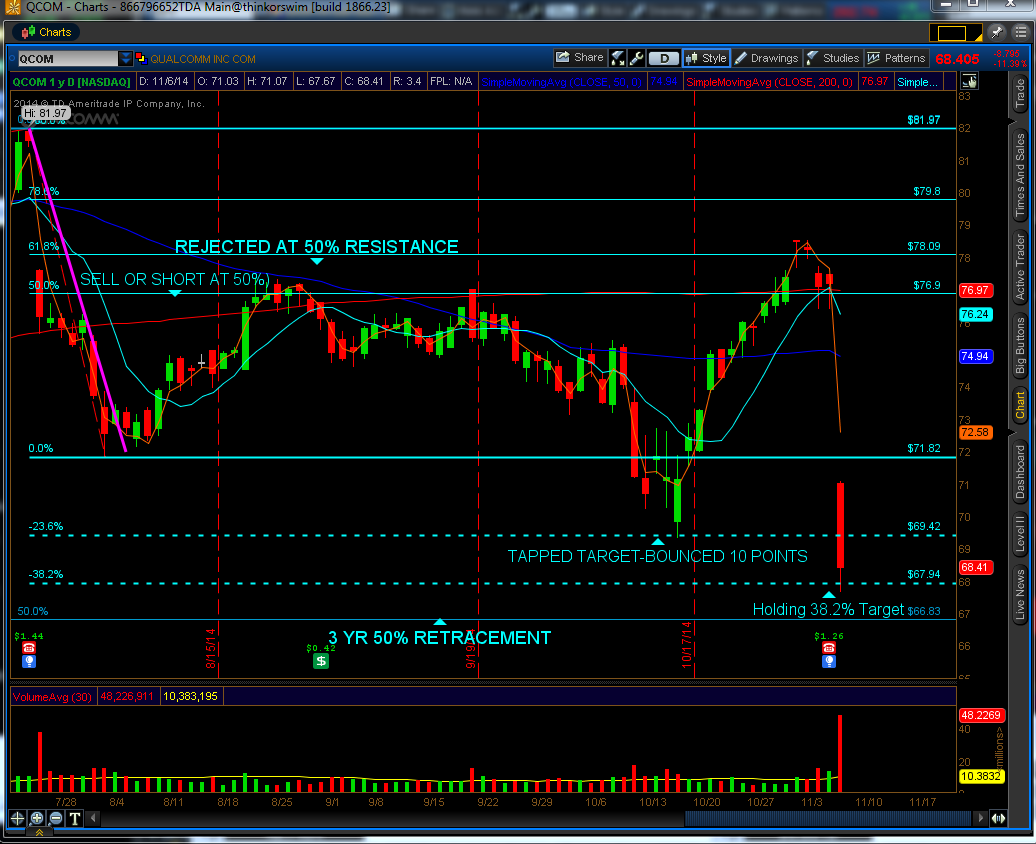
Task: Click the time axis expansion icon
Action: [x=998, y=818]
